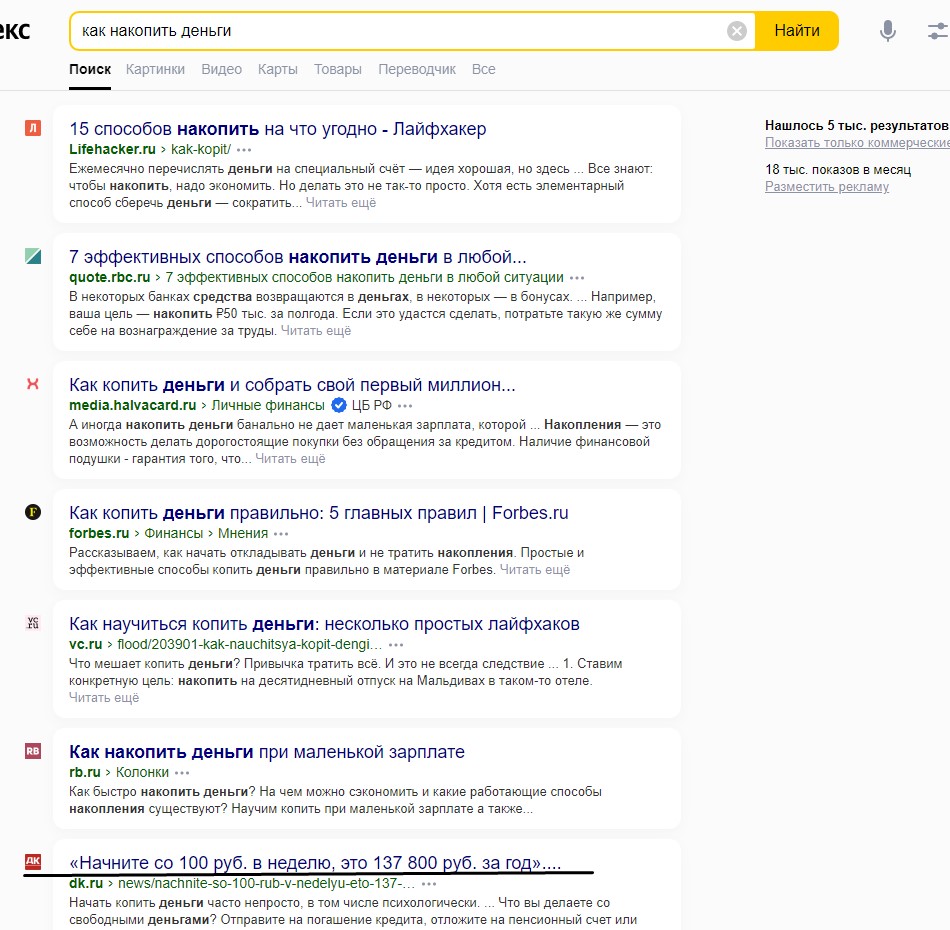
Task: Open the three-dot menu for the Lifehacker.ru result
Action: point(244,150)
